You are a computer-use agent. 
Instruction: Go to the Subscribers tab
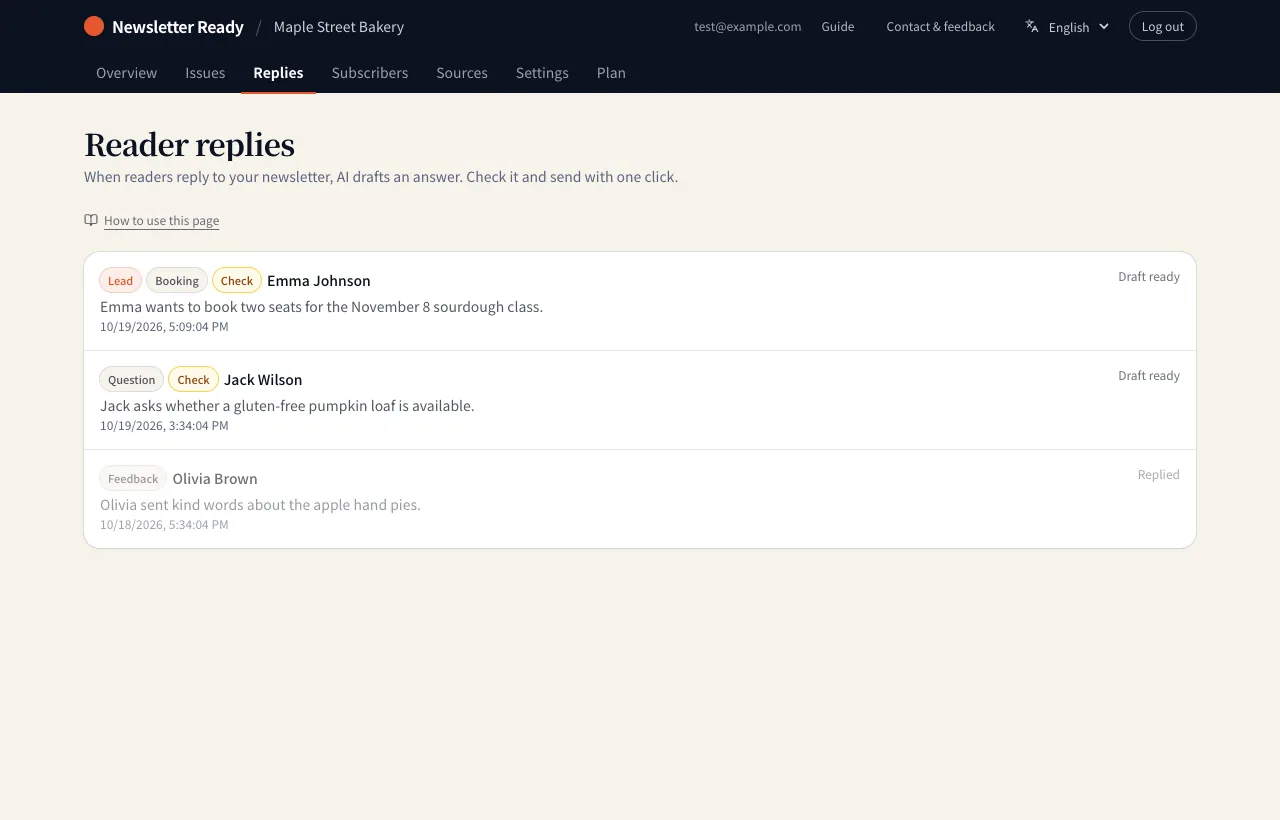pos(370,73)
